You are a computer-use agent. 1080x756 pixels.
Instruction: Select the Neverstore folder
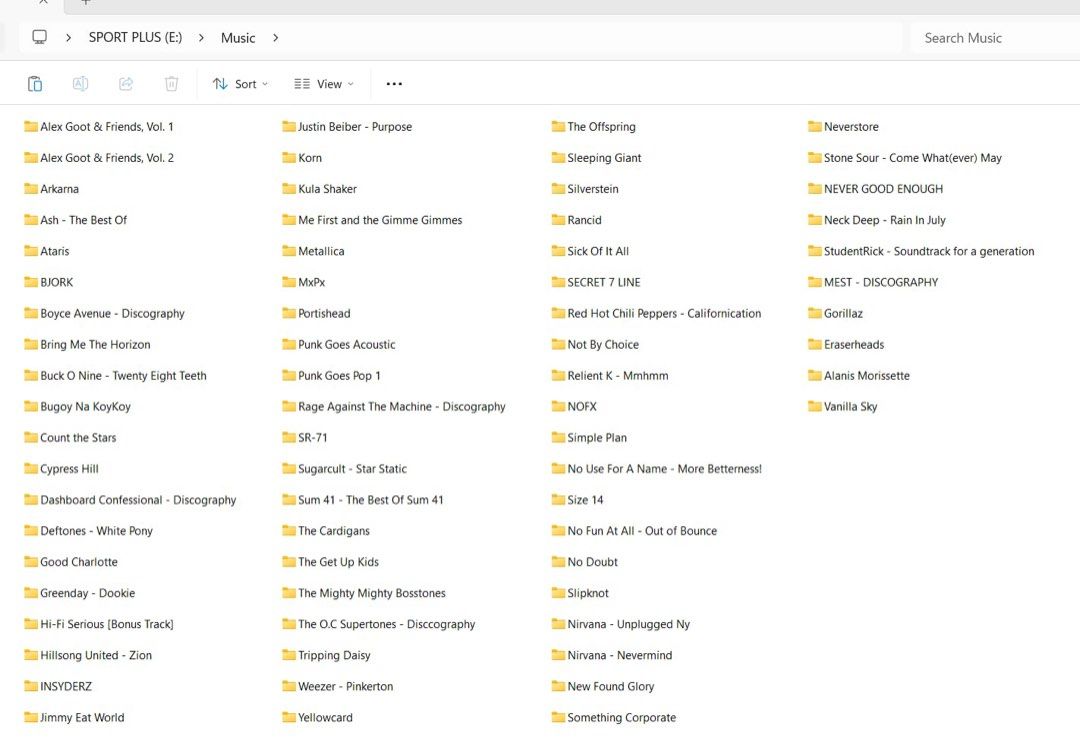pyautogui.click(x=844, y=127)
